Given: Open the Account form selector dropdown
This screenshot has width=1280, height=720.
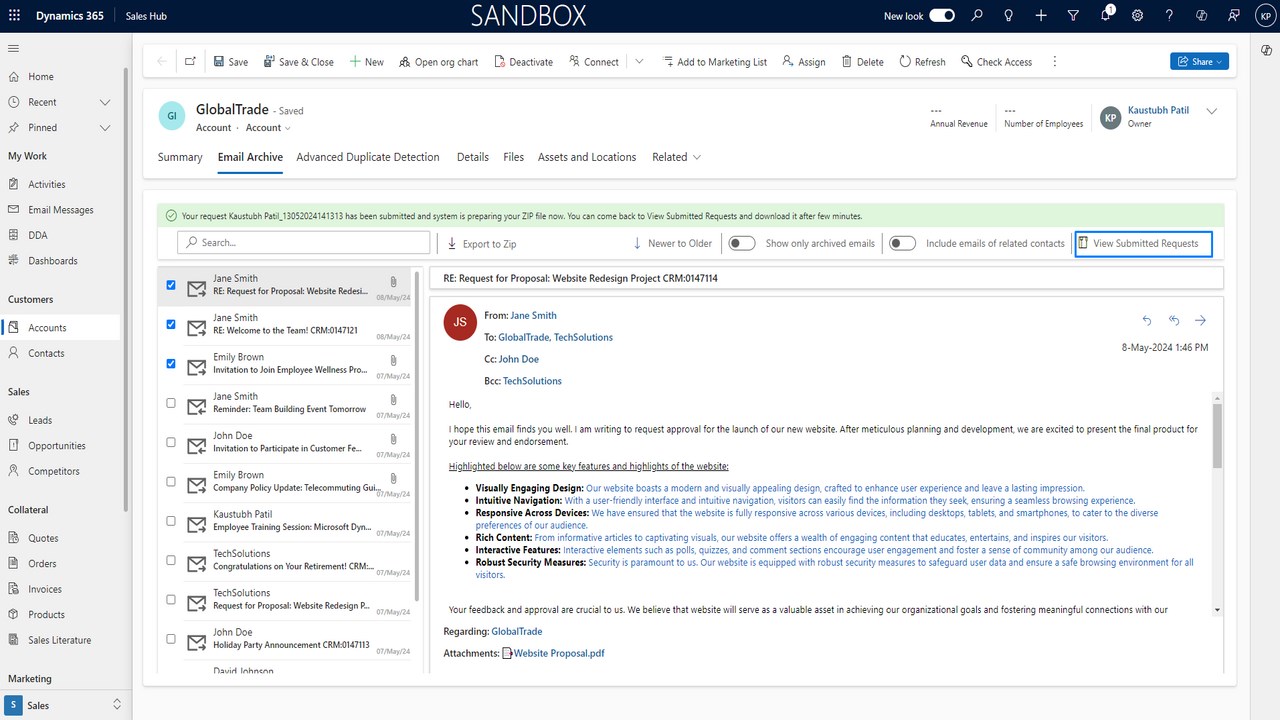Looking at the screenshot, I should click(269, 128).
